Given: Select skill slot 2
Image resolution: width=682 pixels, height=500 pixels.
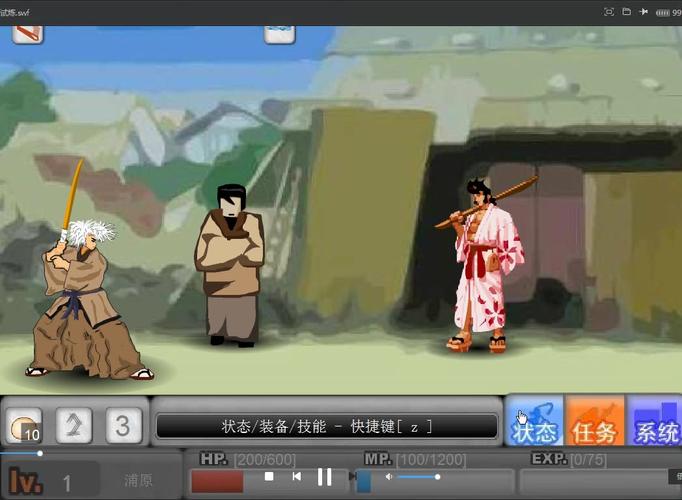Looking at the screenshot, I should pos(73,426).
